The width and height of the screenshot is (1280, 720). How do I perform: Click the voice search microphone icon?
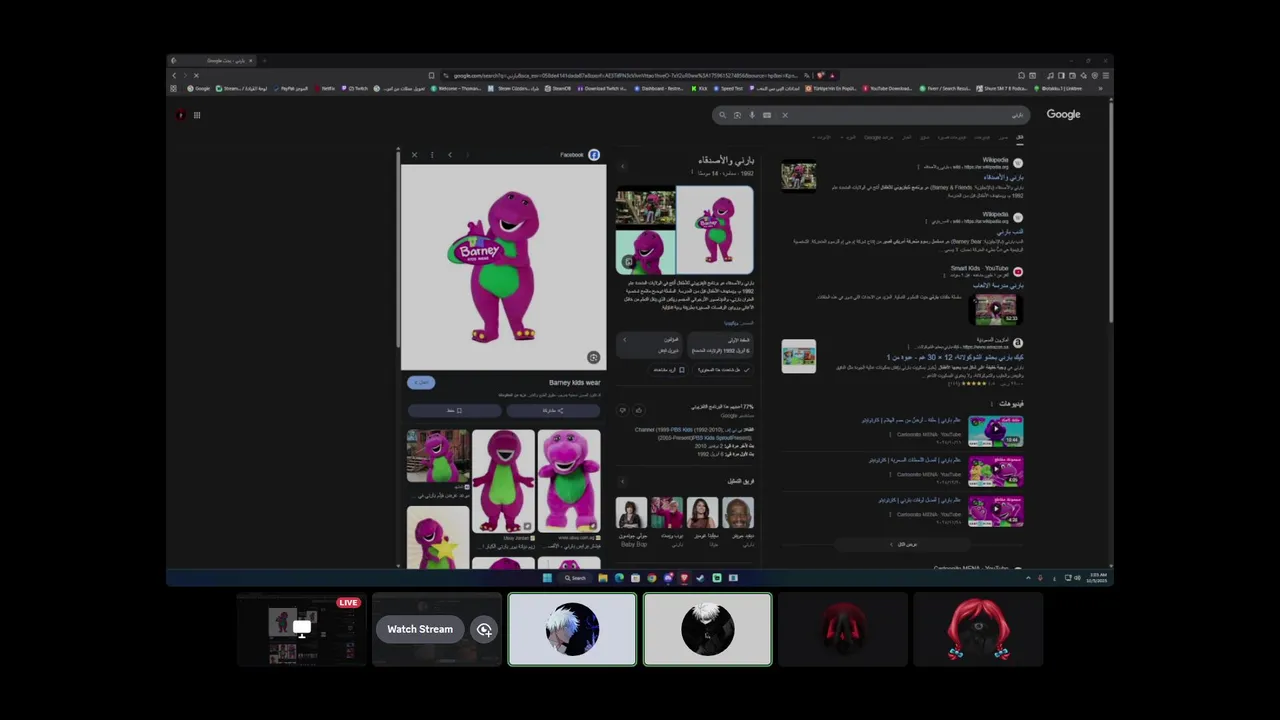point(752,115)
